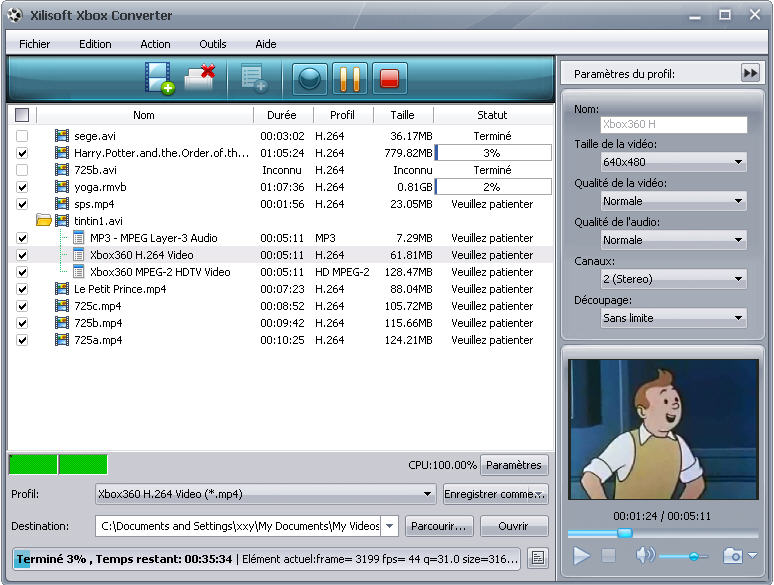Mute preview with the speaker icon

click(x=645, y=555)
